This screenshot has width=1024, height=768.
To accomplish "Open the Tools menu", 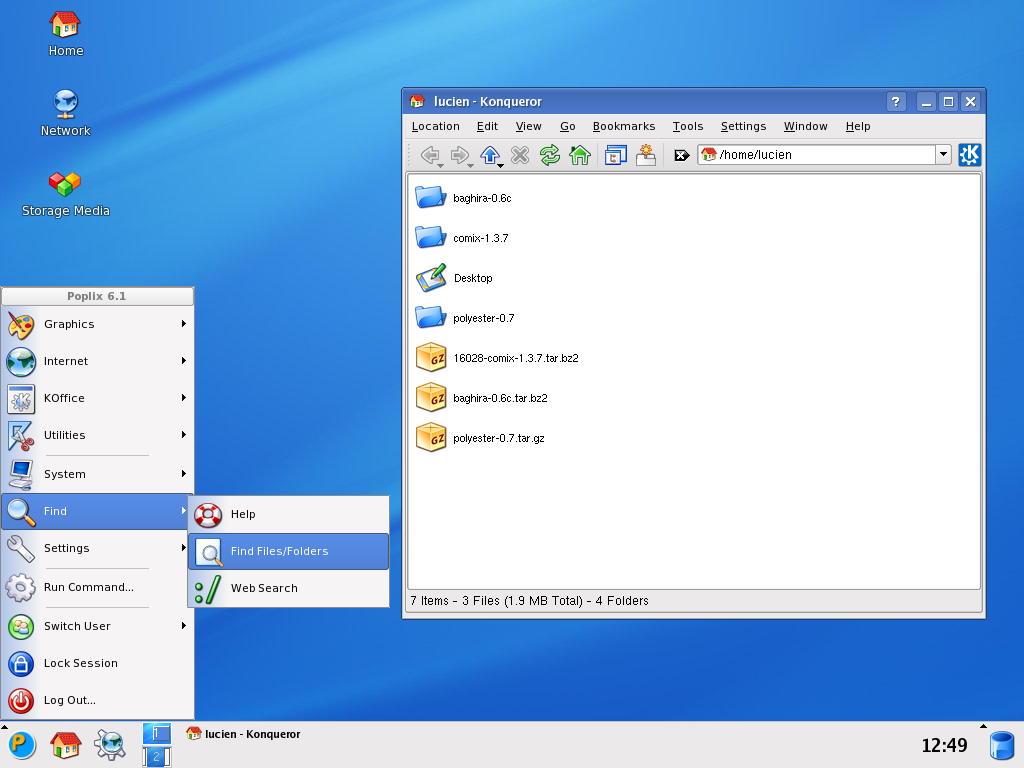I will click(x=688, y=126).
